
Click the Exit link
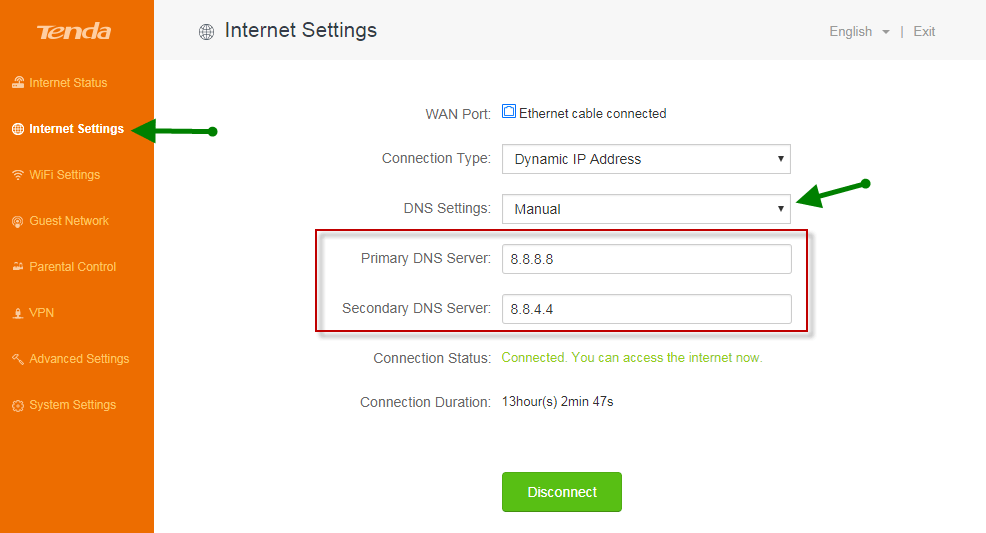pos(924,31)
